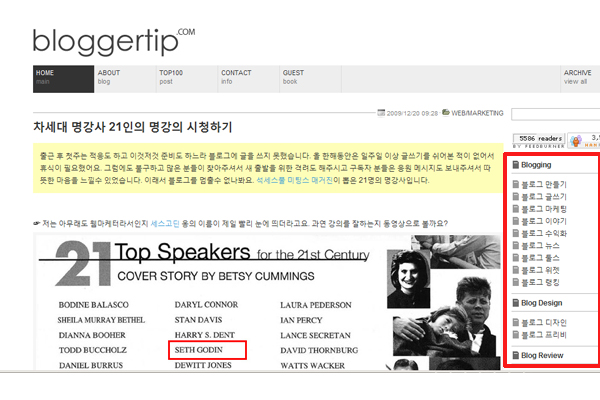The width and height of the screenshot is (600, 400).
Task: Click the icon beside 블로그 이야기
Action: pos(516,221)
